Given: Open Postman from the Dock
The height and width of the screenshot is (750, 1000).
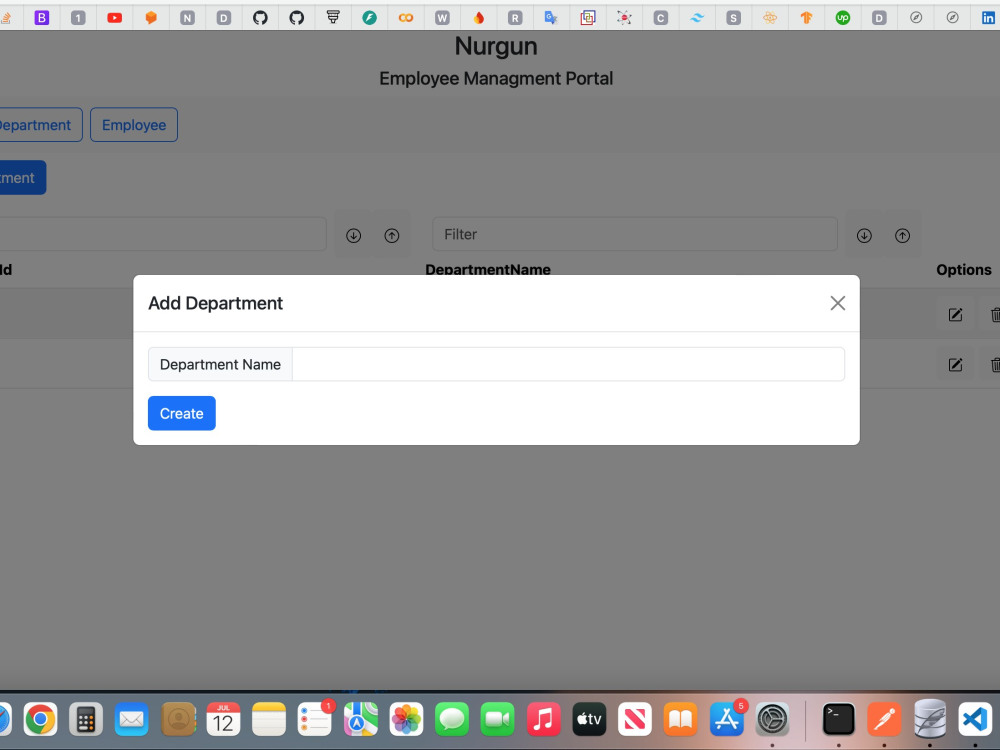Looking at the screenshot, I should coord(884,719).
